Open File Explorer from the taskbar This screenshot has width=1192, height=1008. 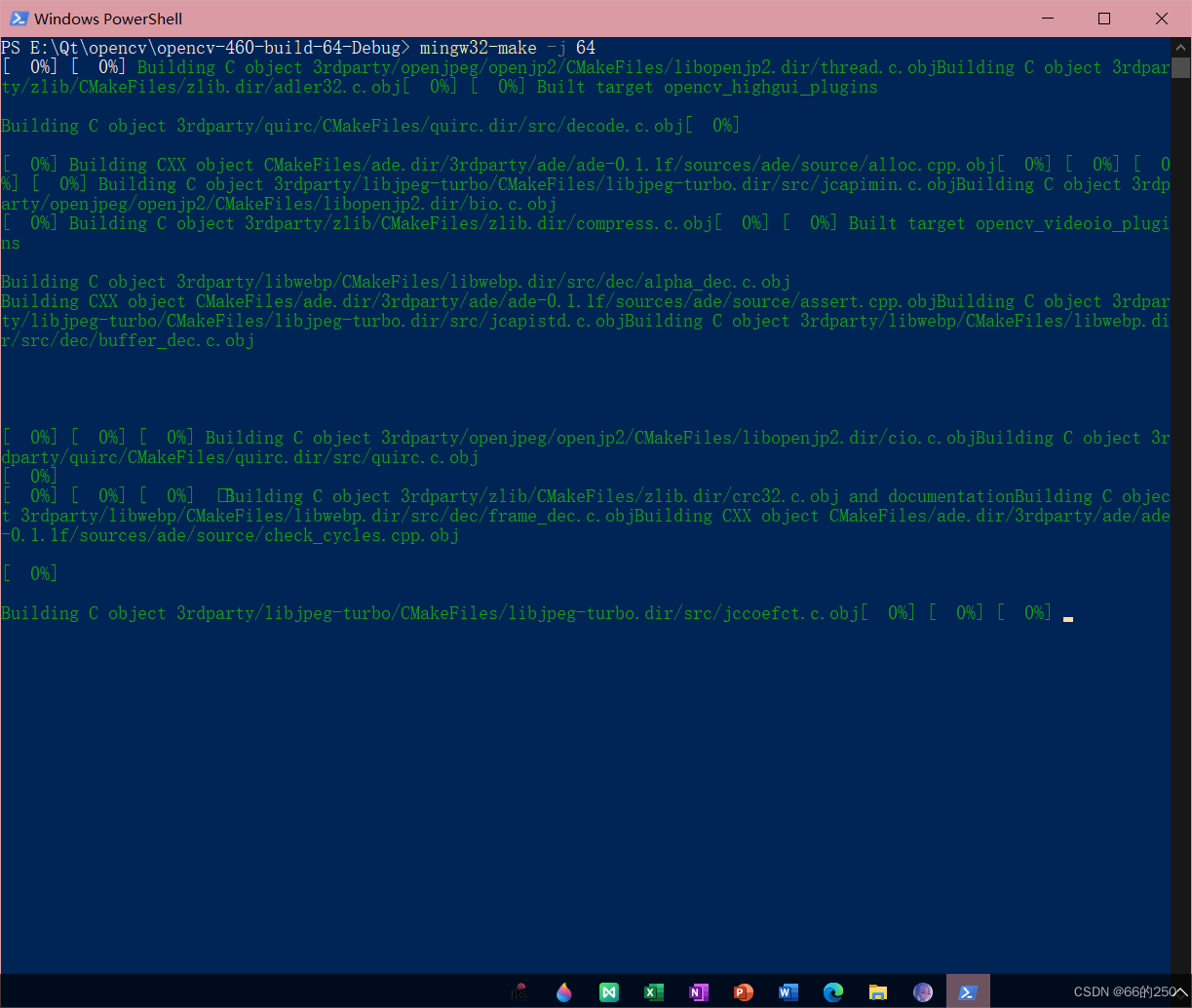(878, 992)
